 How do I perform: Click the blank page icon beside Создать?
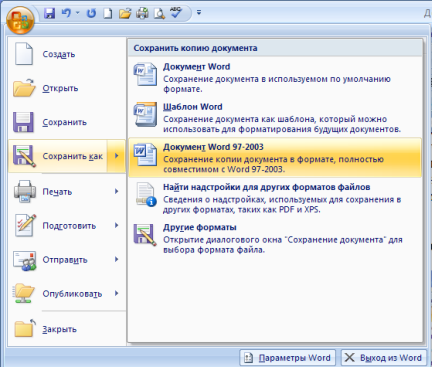click(24, 54)
